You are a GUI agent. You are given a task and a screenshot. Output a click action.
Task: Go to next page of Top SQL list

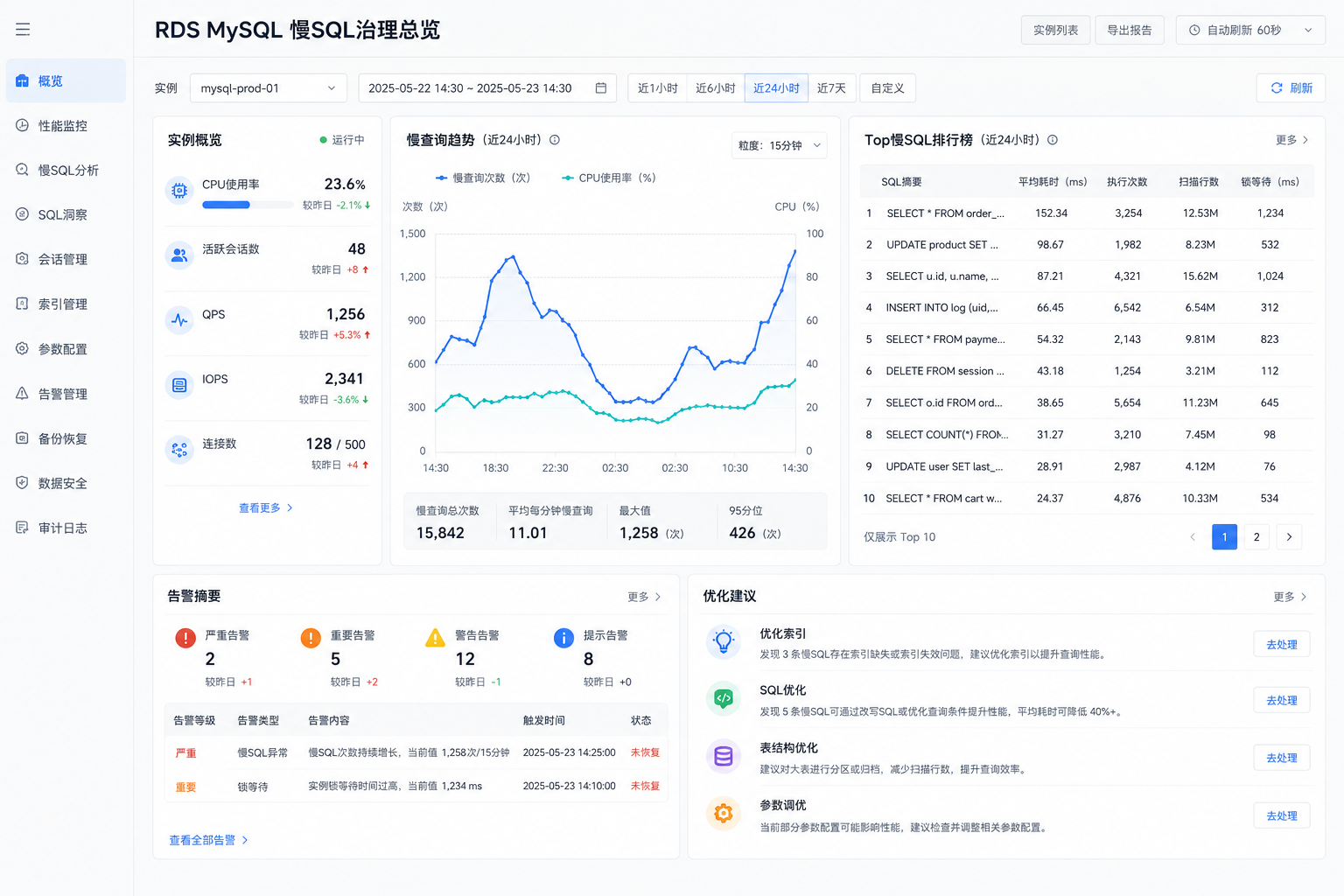click(1289, 537)
